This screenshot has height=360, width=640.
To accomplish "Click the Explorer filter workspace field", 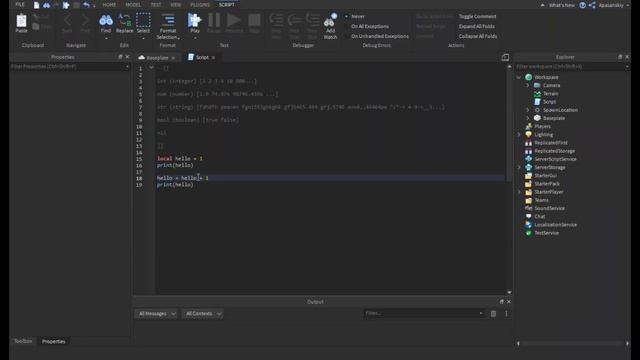I will point(572,67).
